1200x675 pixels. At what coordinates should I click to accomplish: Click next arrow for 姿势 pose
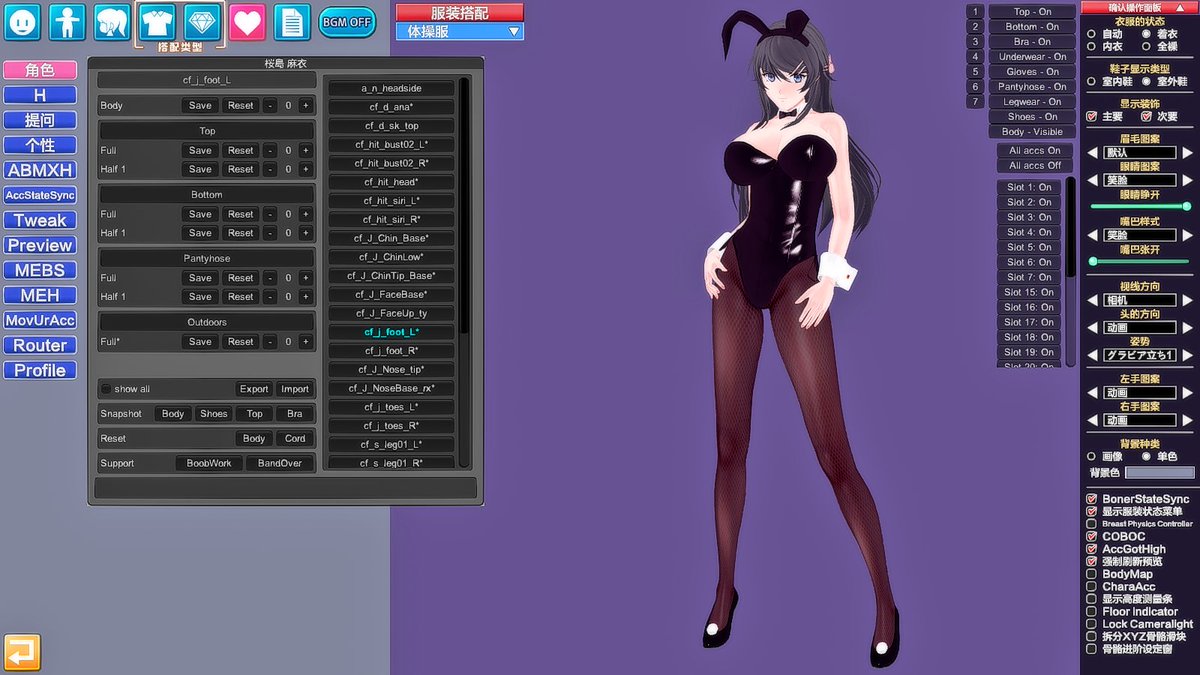pos(1187,355)
